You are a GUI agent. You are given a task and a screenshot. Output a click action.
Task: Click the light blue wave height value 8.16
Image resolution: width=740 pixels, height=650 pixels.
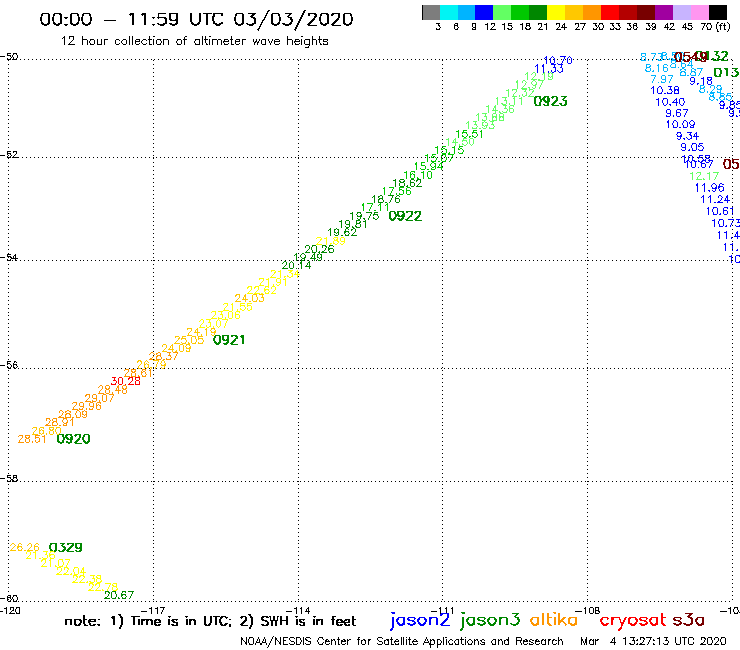click(656, 68)
